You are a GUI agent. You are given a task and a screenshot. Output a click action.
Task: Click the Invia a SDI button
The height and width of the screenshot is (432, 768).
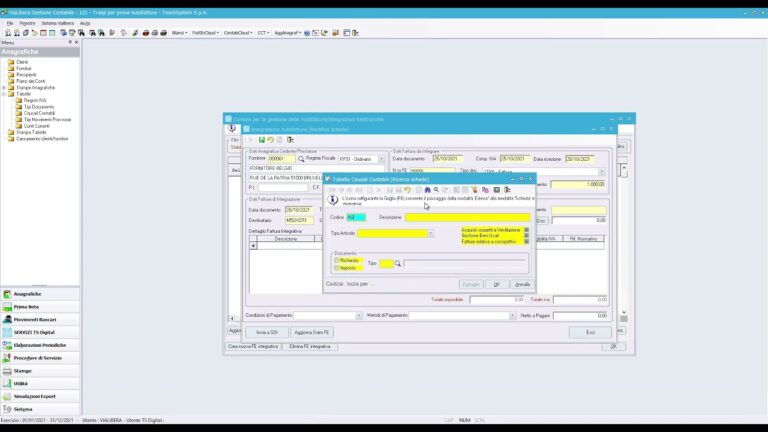(266, 331)
